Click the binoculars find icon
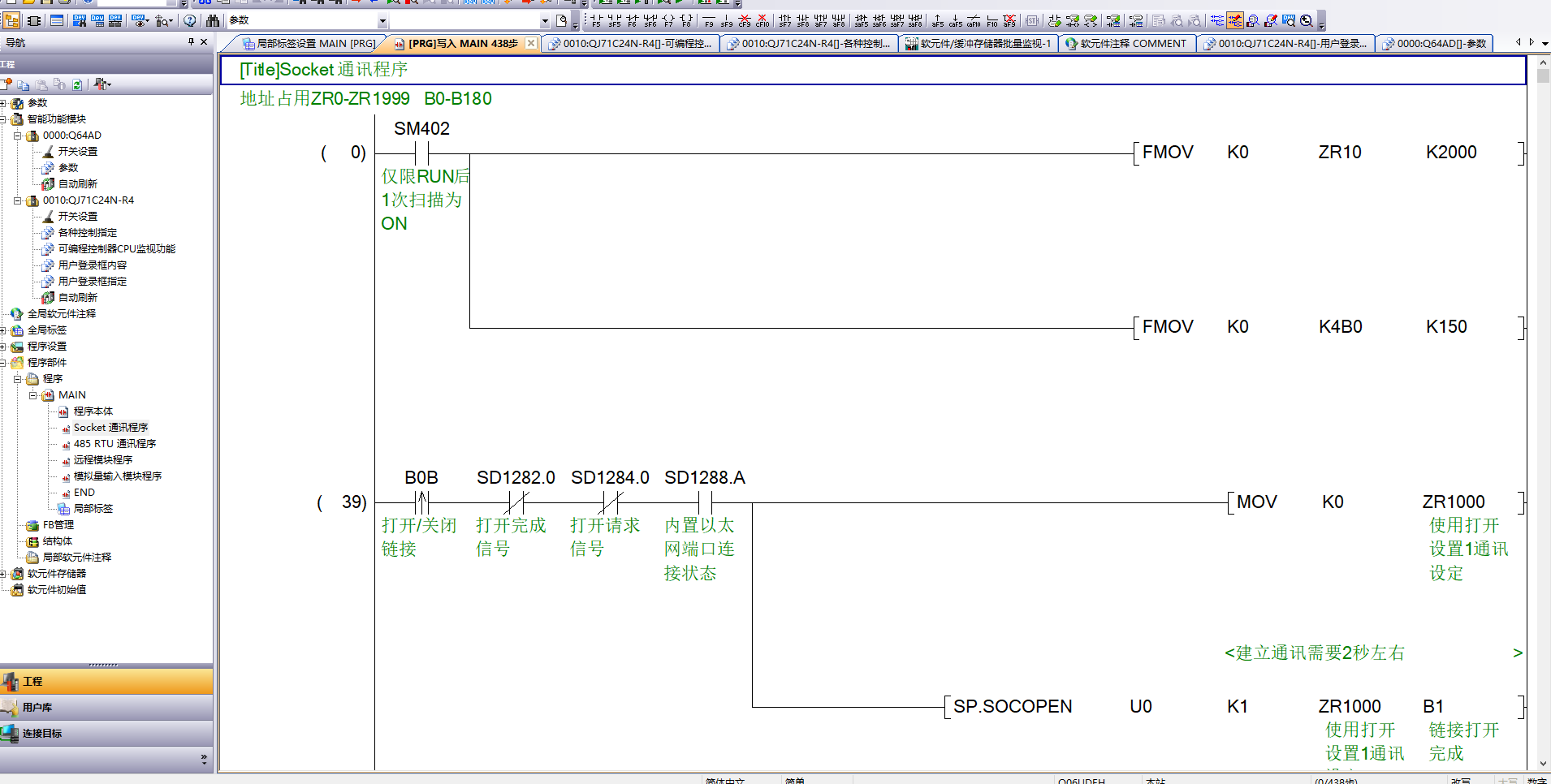The height and width of the screenshot is (784, 1551). click(213, 21)
